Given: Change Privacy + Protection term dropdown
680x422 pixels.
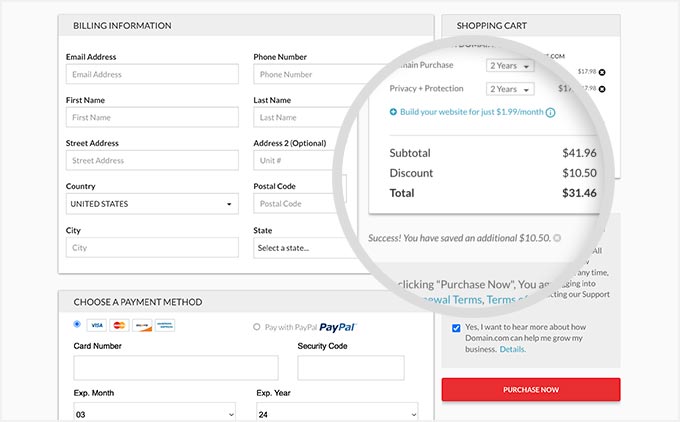Looking at the screenshot, I should (510, 89).
